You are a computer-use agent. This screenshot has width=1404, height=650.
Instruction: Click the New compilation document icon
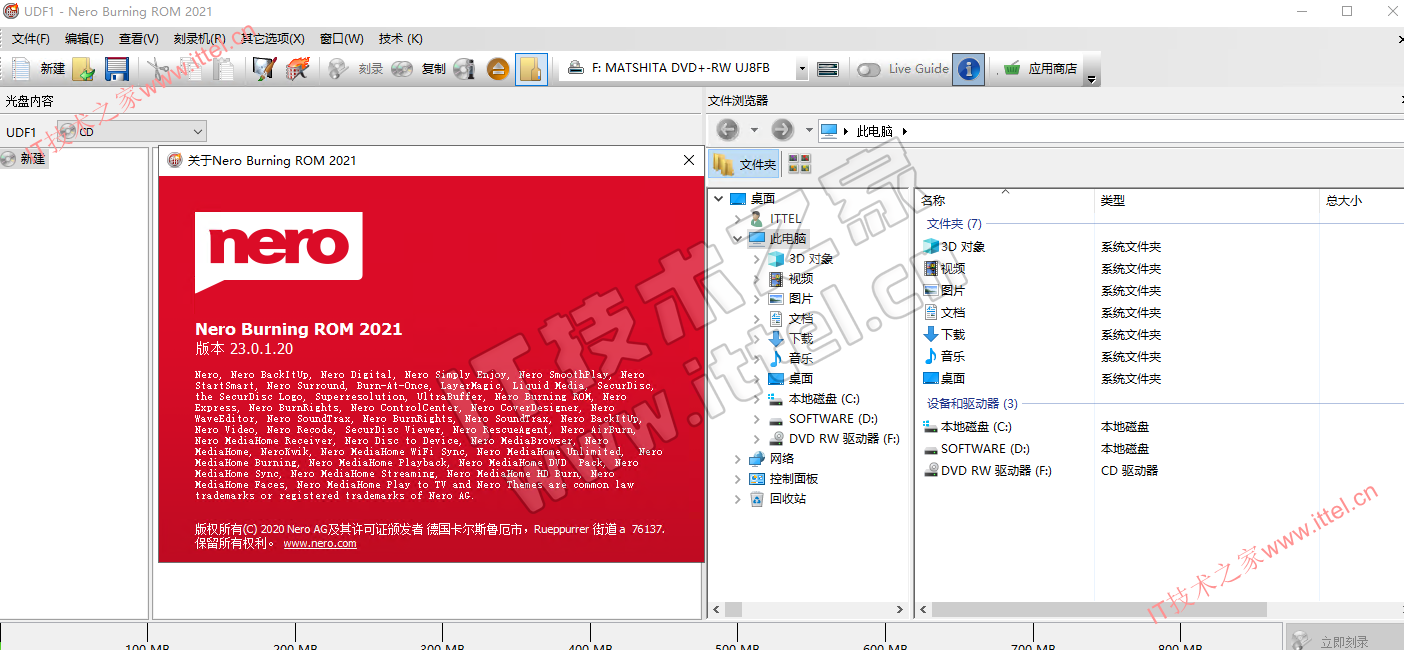(x=21, y=69)
